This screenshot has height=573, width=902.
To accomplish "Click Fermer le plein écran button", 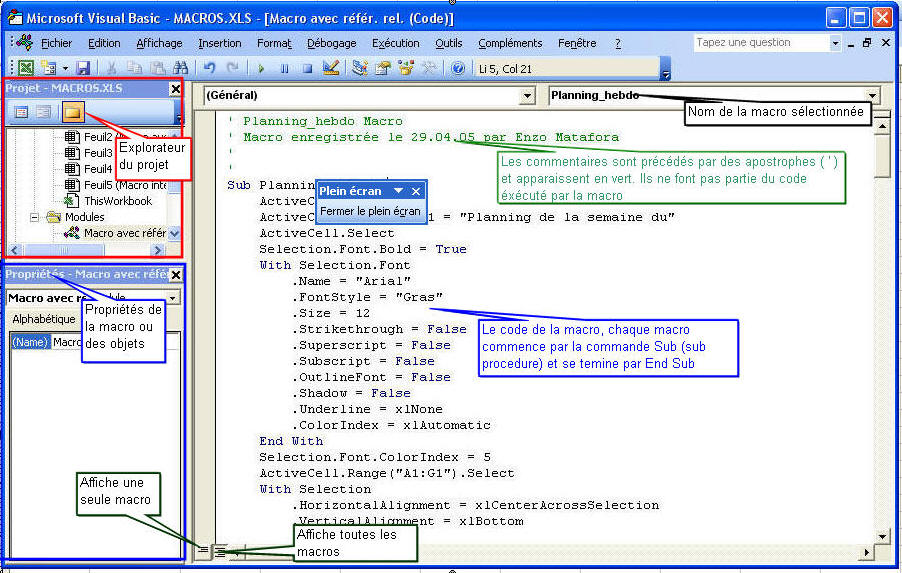I will coord(370,211).
